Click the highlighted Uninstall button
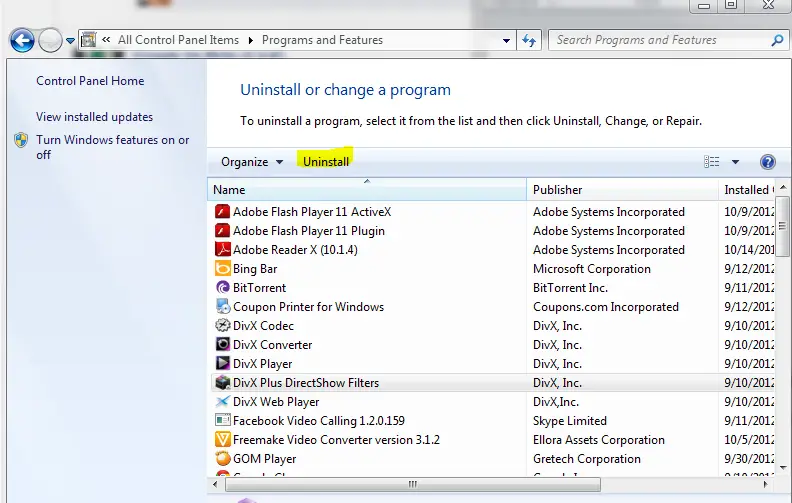This screenshot has height=503, width=792. tap(326, 162)
